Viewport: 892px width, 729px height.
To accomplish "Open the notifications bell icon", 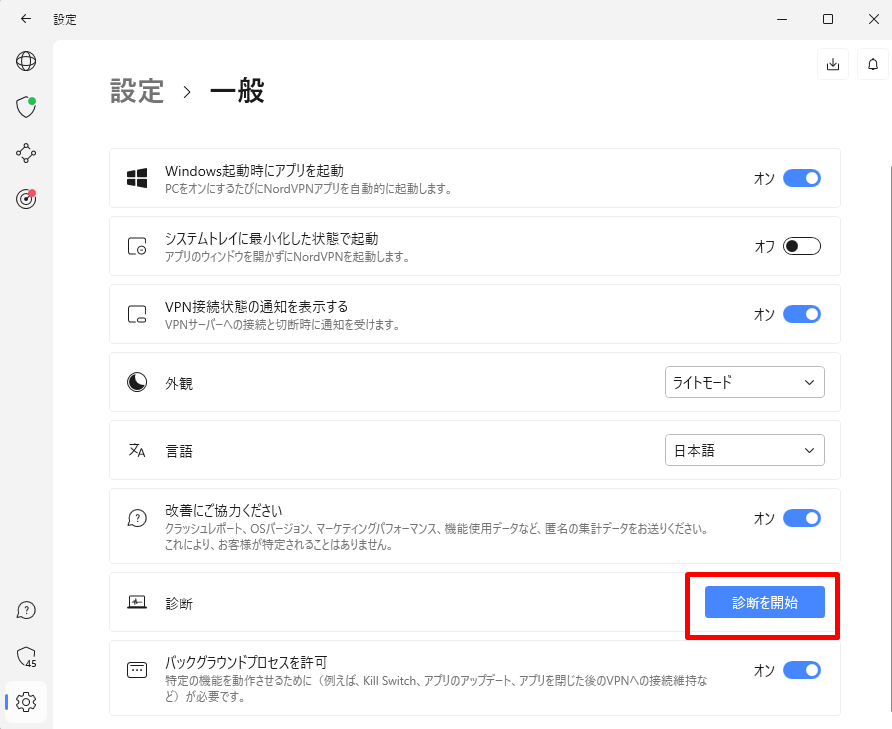I will tap(873, 64).
